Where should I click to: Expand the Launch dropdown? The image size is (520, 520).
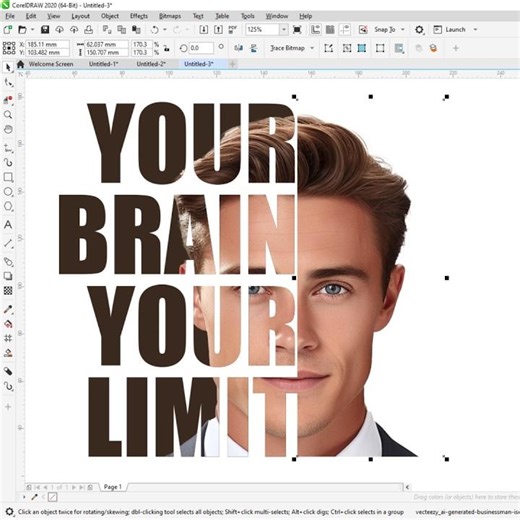(x=475, y=30)
